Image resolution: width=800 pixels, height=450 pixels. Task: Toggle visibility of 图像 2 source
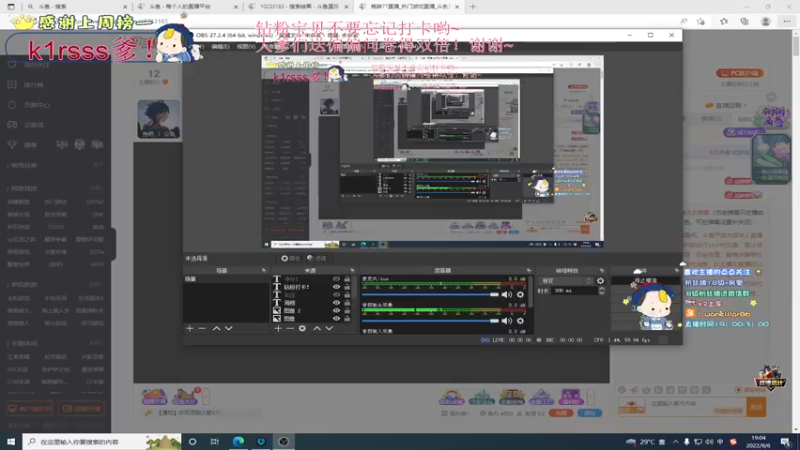click(336, 311)
